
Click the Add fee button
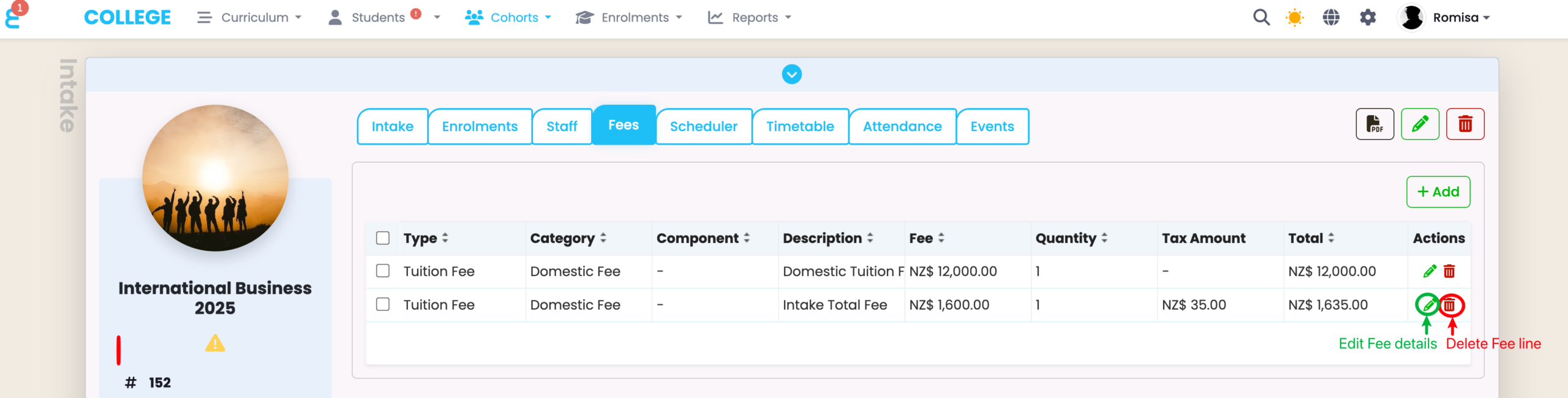(x=1438, y=192)
